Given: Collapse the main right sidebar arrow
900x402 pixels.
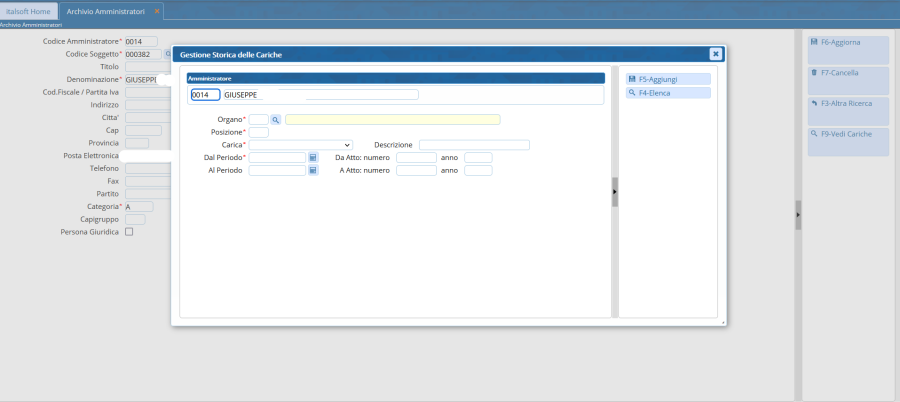Looking at the screenshot, I should [798, 214].
